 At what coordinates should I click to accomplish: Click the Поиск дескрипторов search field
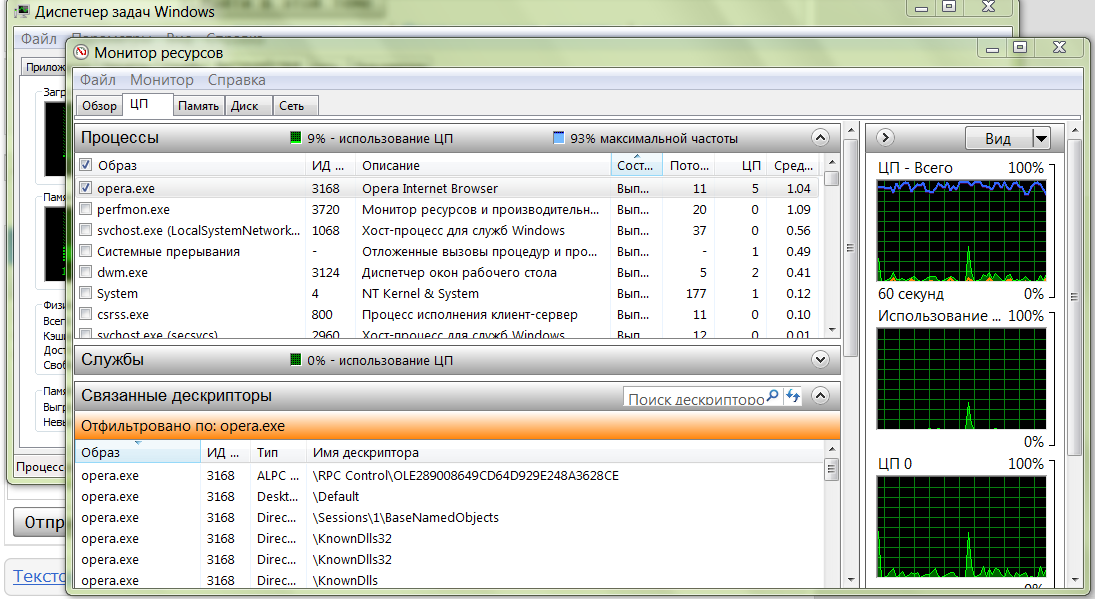click(695, 397)
